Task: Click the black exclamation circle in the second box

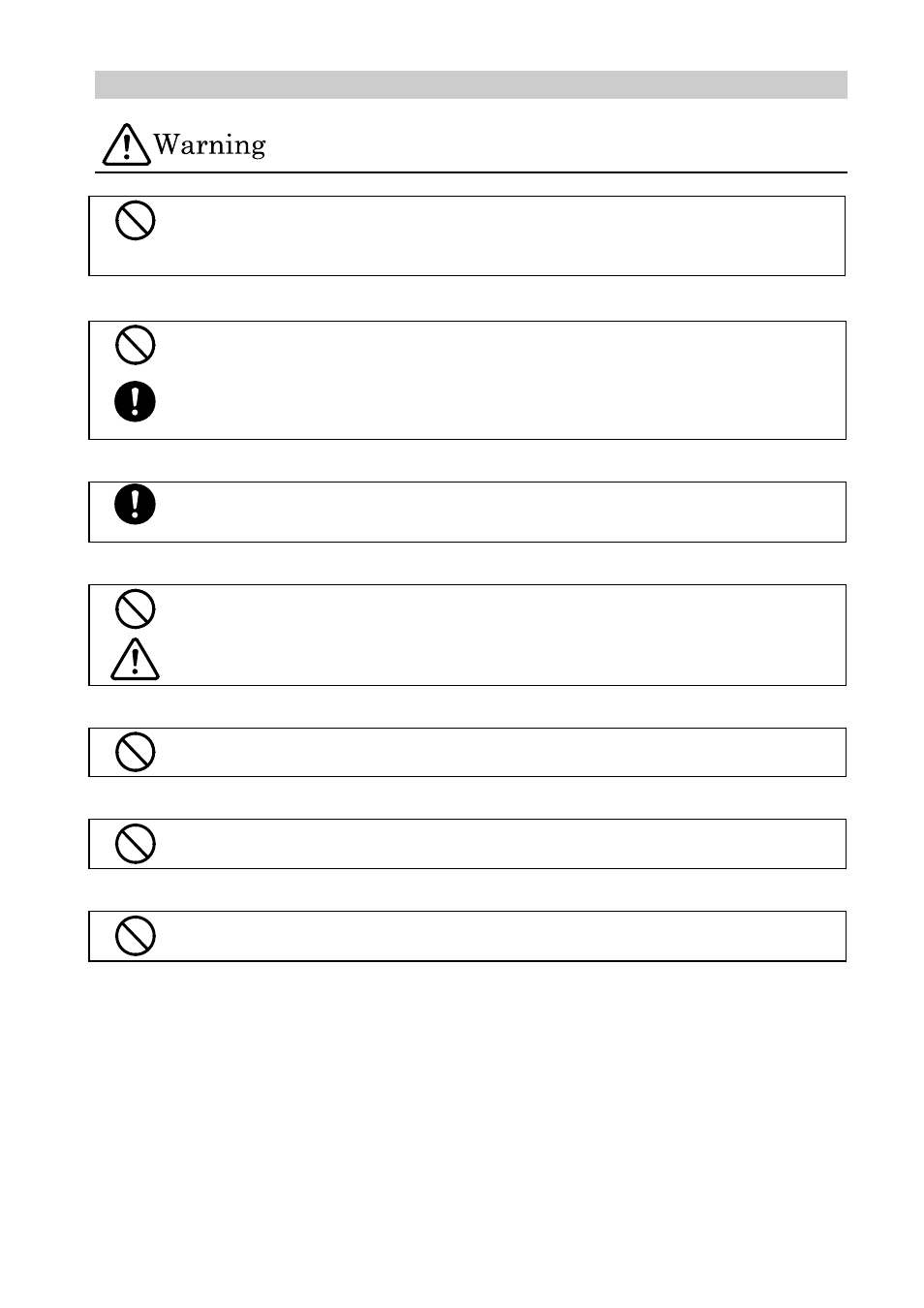Action: 136,401
